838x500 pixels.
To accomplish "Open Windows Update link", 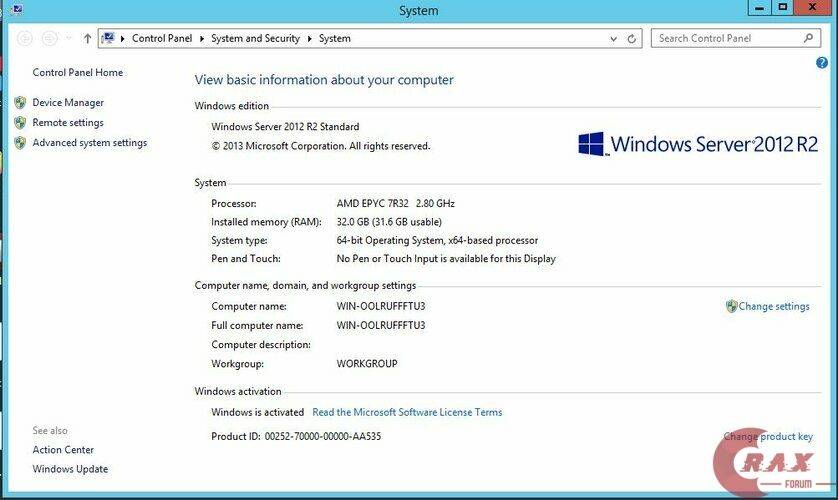I will (x=70, y=469).
